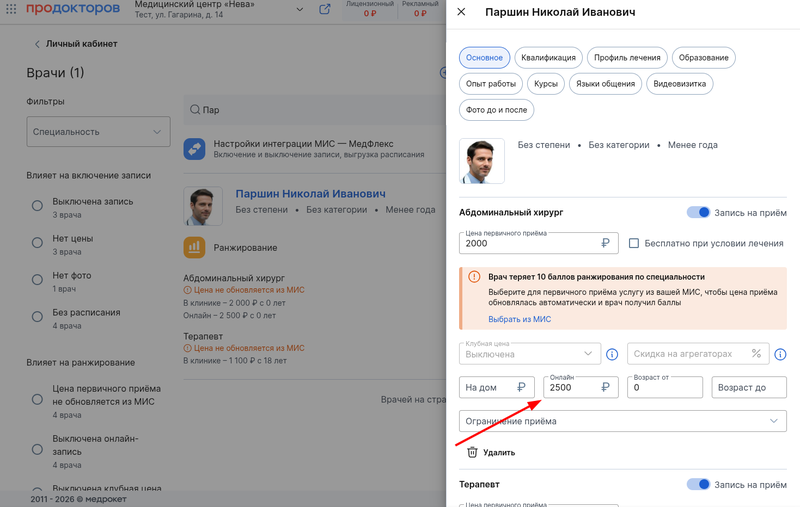The width and height of the screenshot is (800, 507).
Task: Open Паршин Николай Иванович link in list
Action: click(310, 194)
